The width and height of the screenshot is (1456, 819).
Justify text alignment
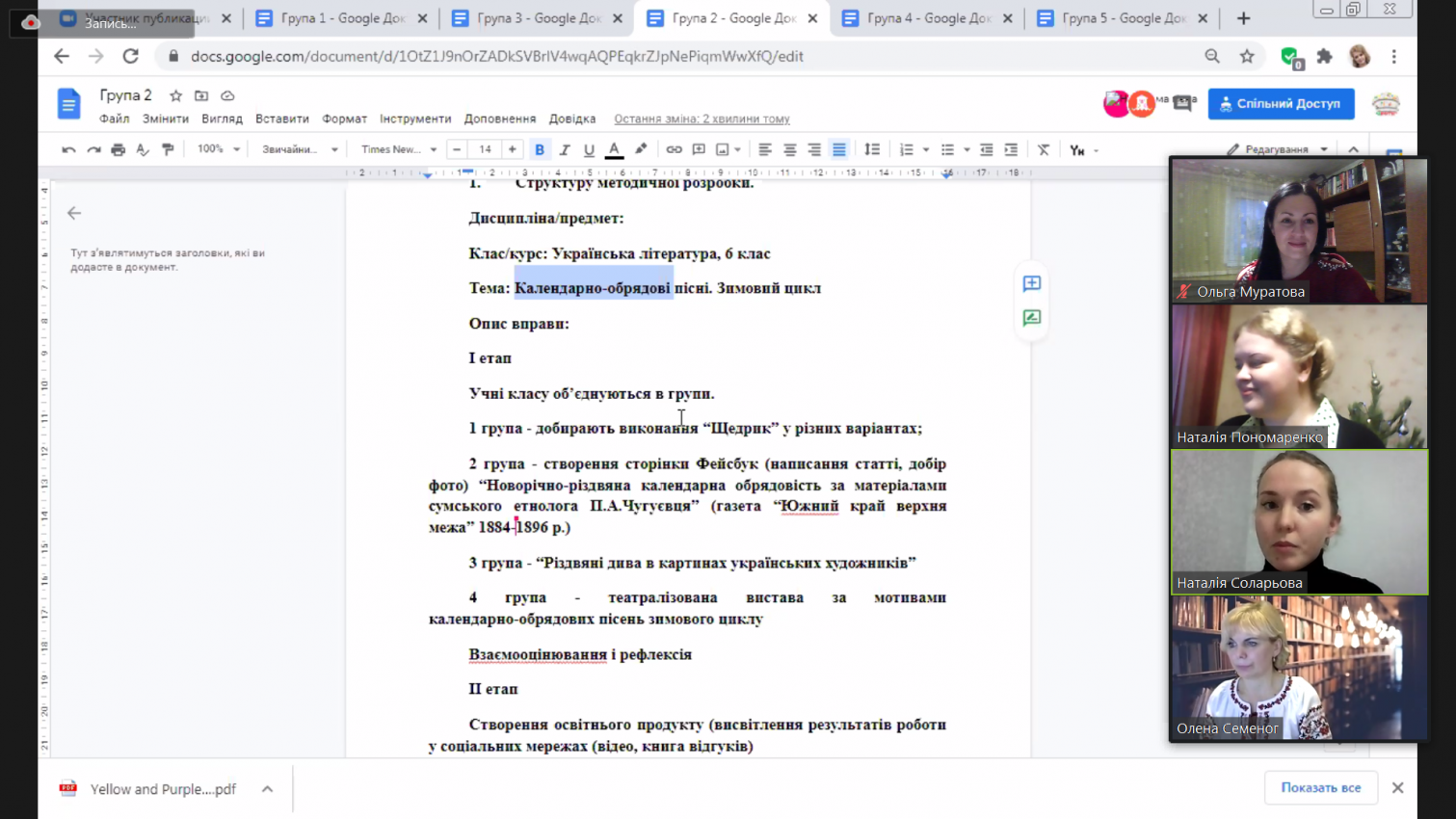coord(839,150)
